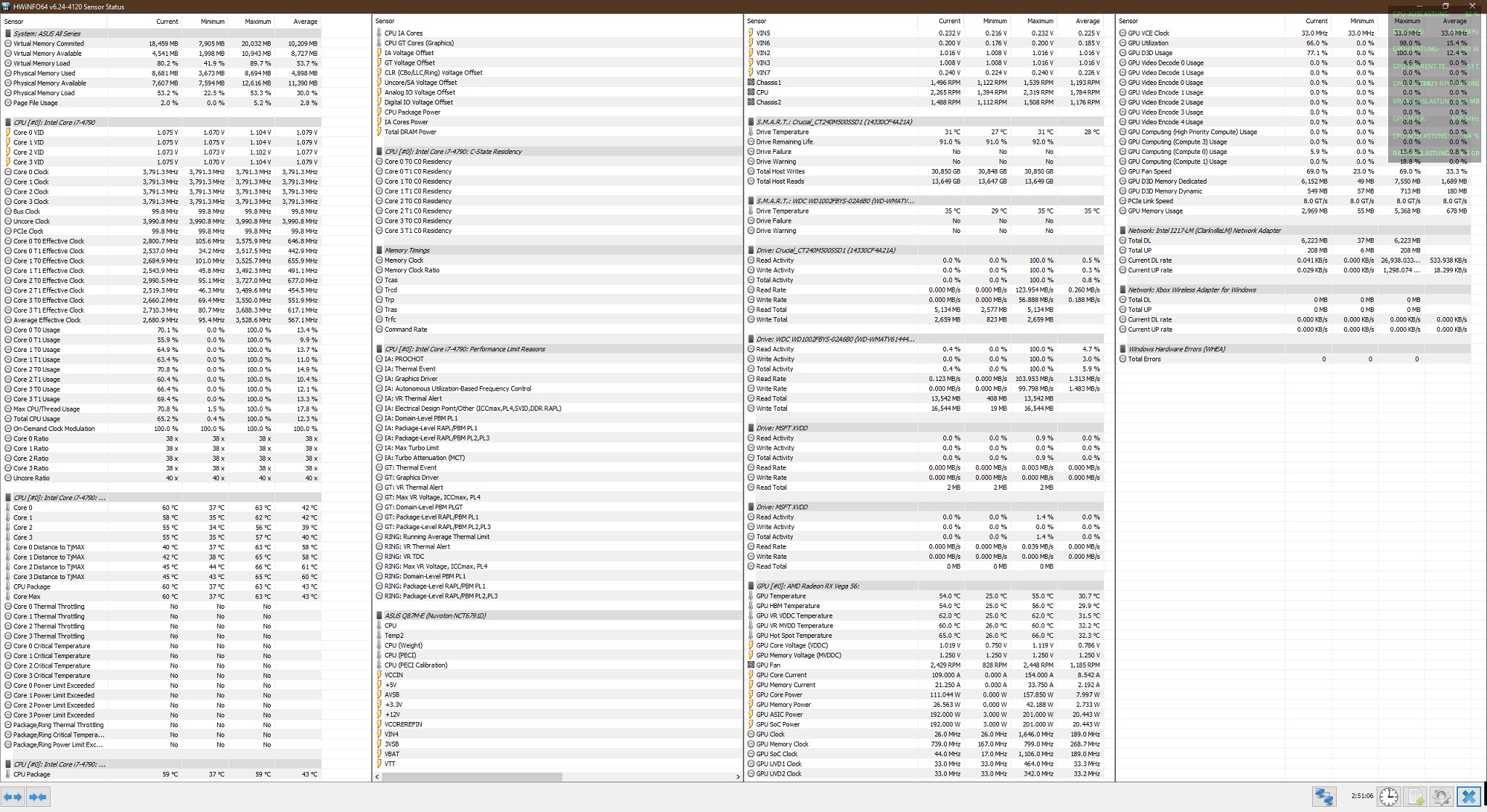Click the Current column header in first panel

(x=166, y=22)
